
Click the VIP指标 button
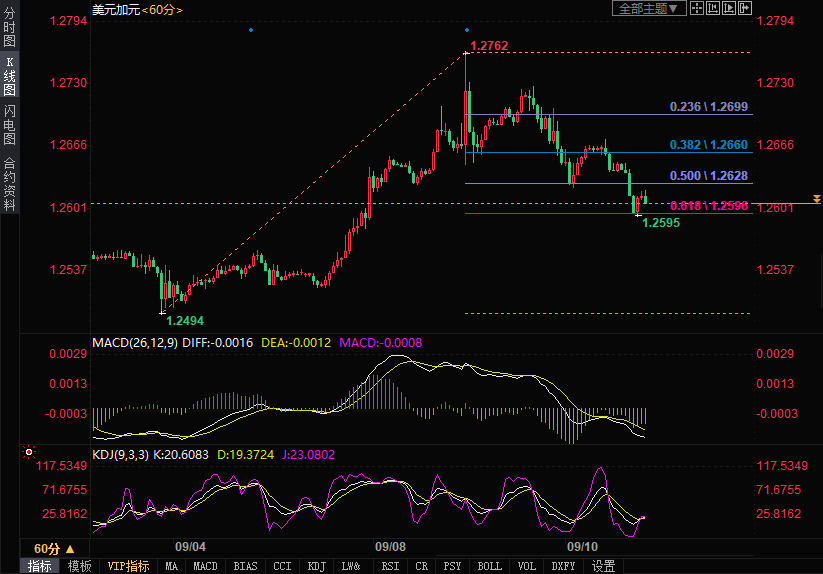(x=129, y=566)
